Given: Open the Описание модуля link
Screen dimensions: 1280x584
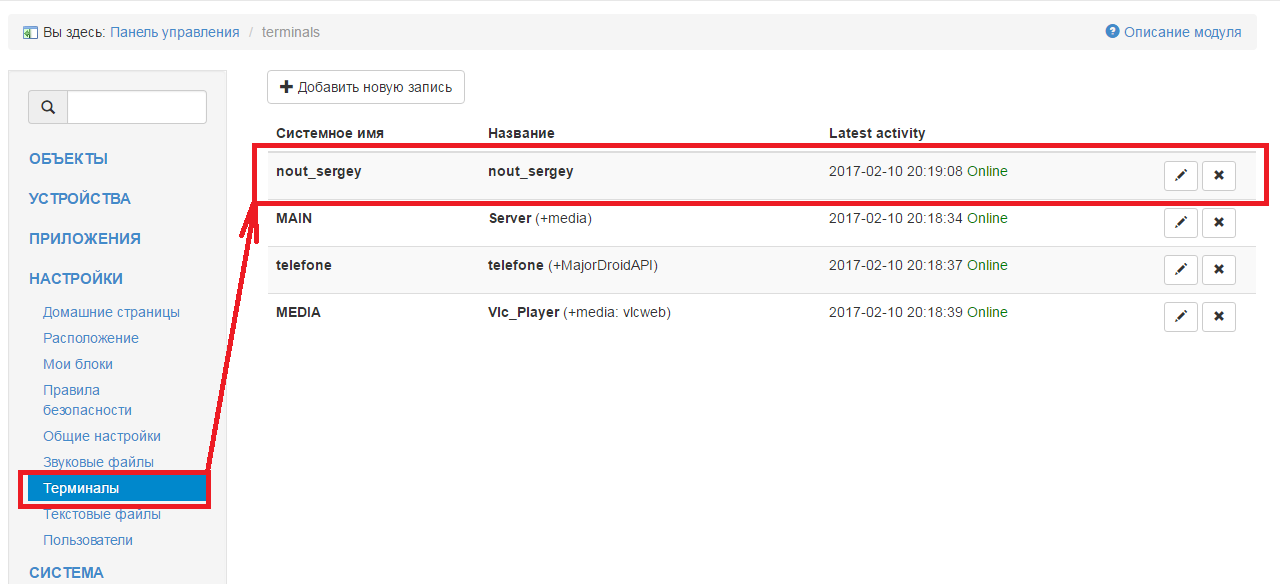Looking at the screenshot, I should 1182,32.
